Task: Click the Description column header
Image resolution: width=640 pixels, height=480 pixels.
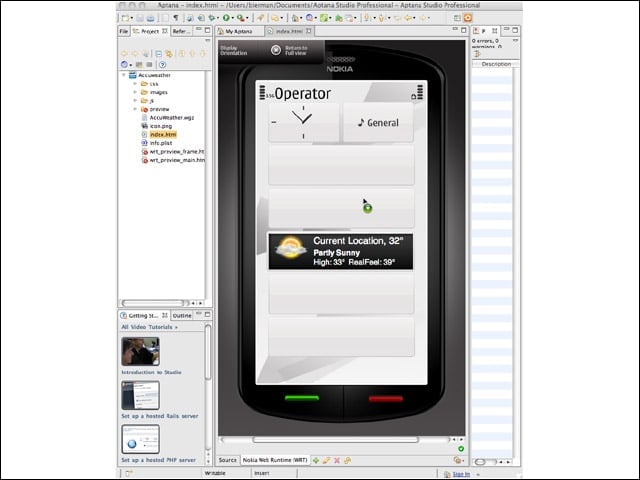Action: (x=496, y=64)
